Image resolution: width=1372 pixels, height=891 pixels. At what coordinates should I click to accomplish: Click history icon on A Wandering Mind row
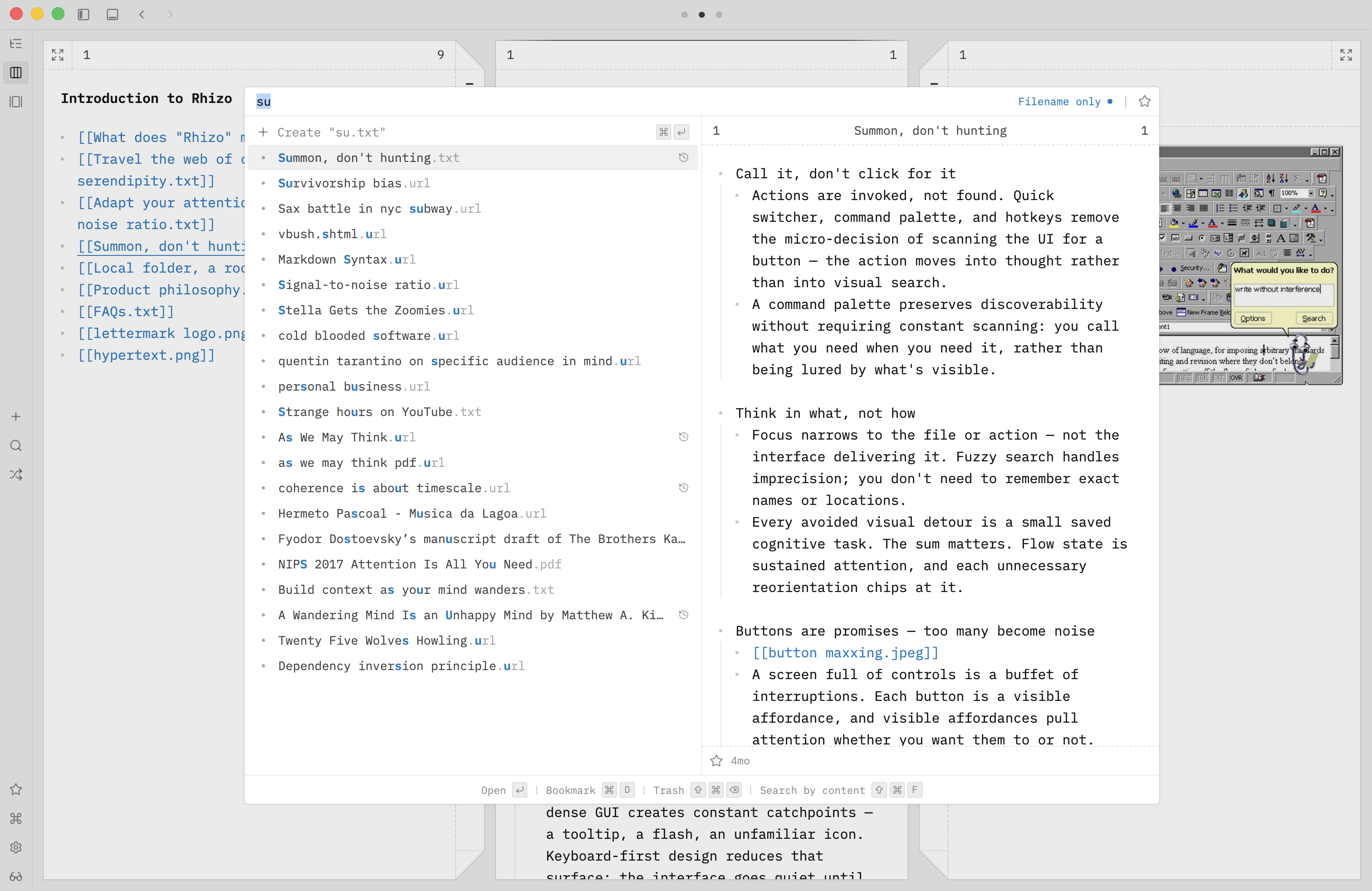684,615
